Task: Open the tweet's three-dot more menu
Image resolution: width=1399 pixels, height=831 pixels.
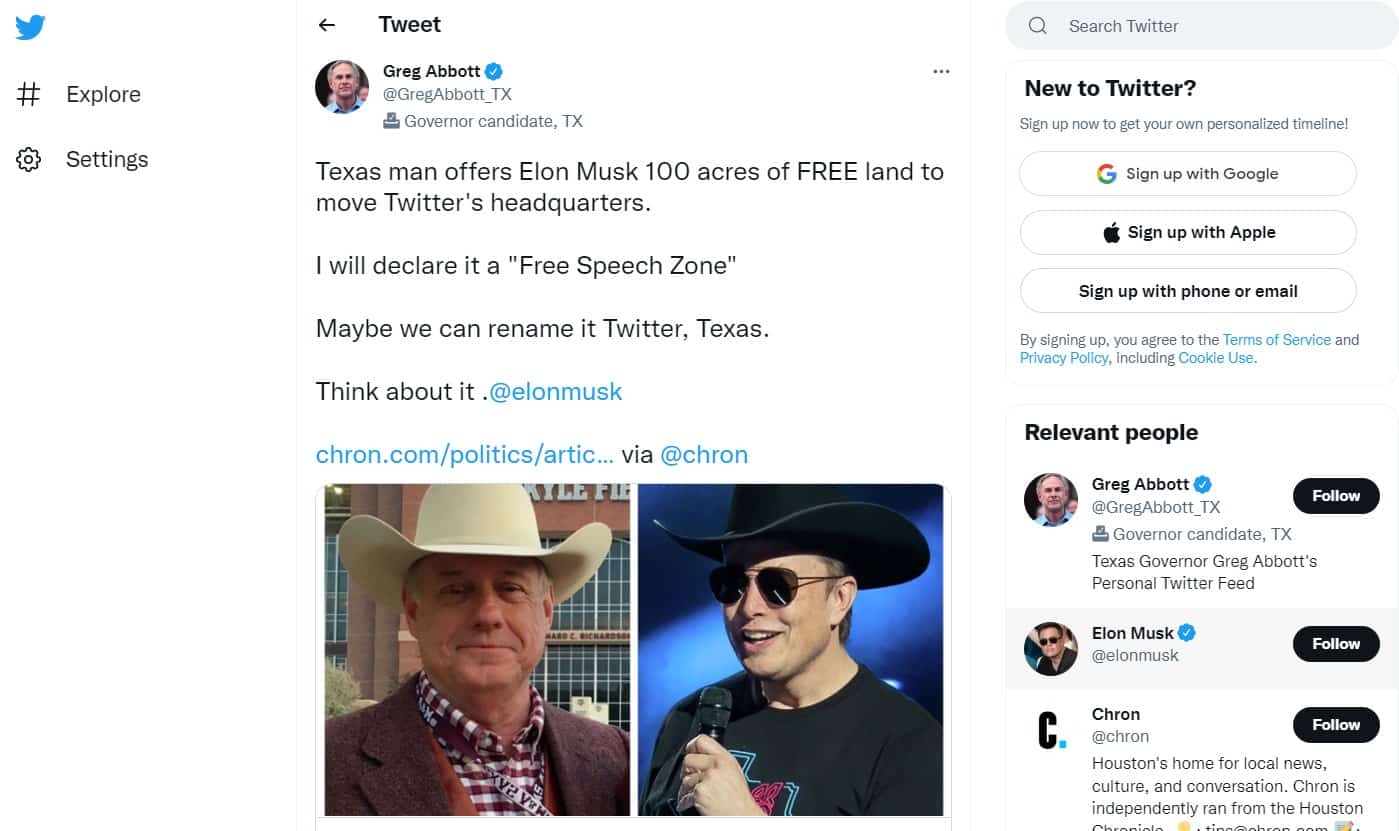Action: click(x=940, y=72)
